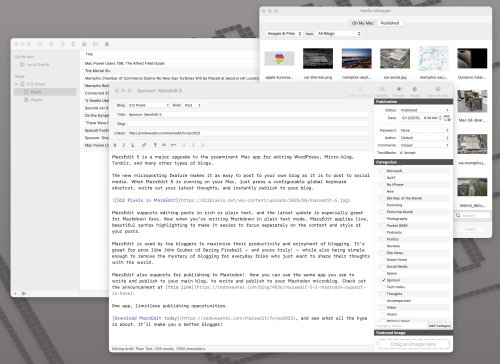
Task: Toggle the Trackbacks Accept checkbox
Action: pos(401,153)
